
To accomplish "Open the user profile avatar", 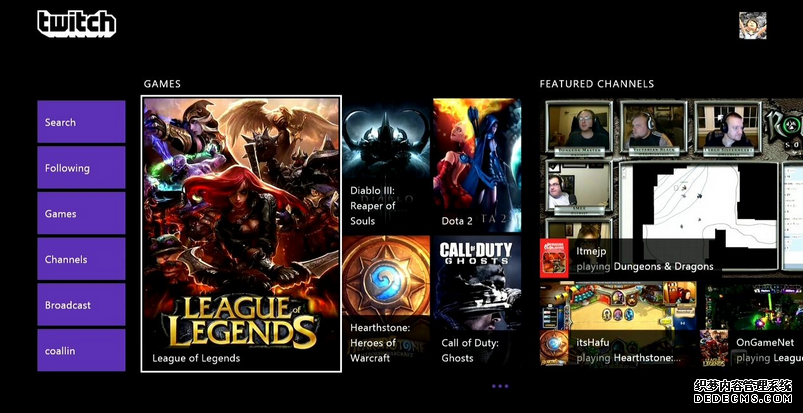I will pos(752,26).
